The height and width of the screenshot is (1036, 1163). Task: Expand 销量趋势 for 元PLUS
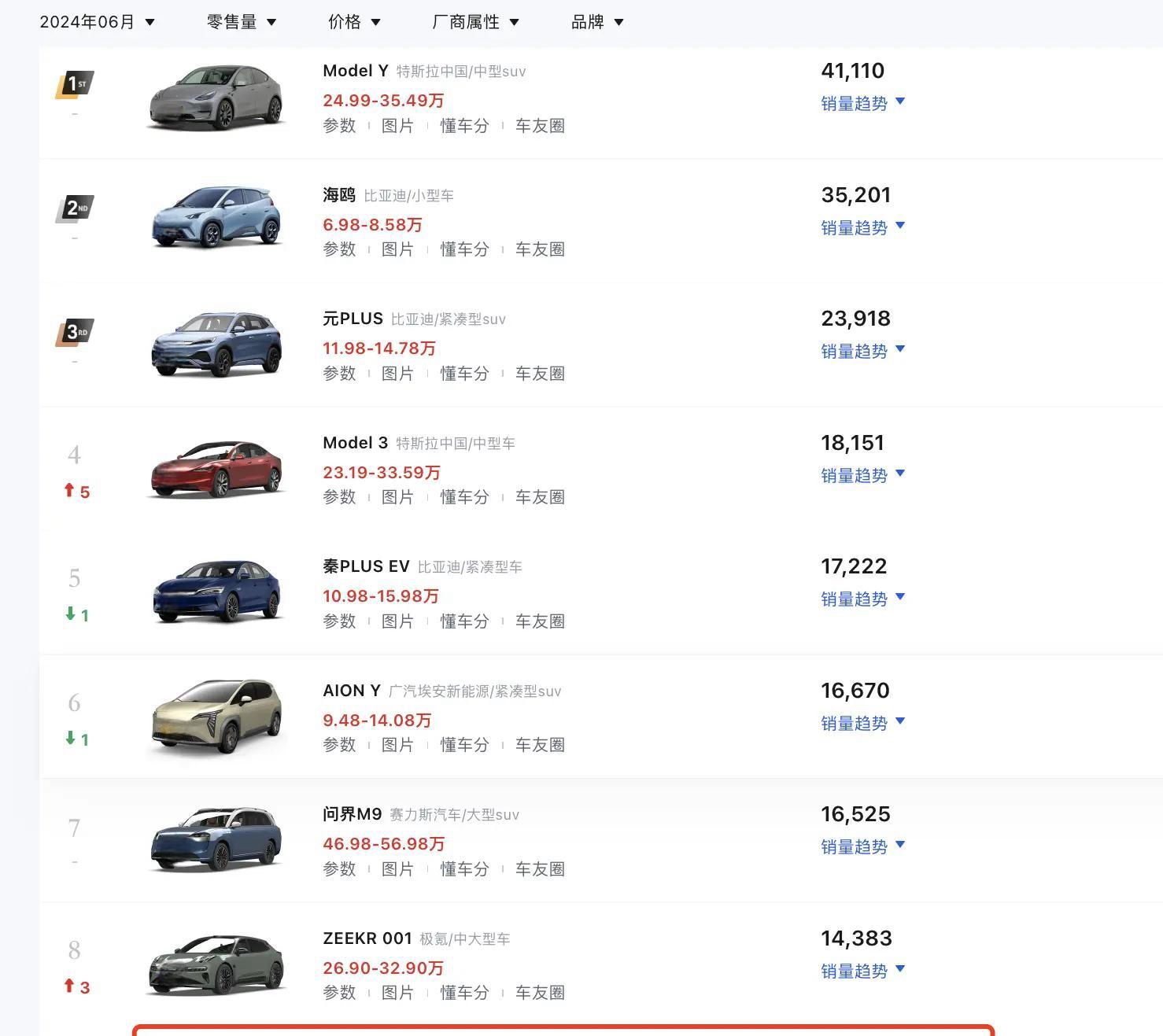click(x=863, y=351)
